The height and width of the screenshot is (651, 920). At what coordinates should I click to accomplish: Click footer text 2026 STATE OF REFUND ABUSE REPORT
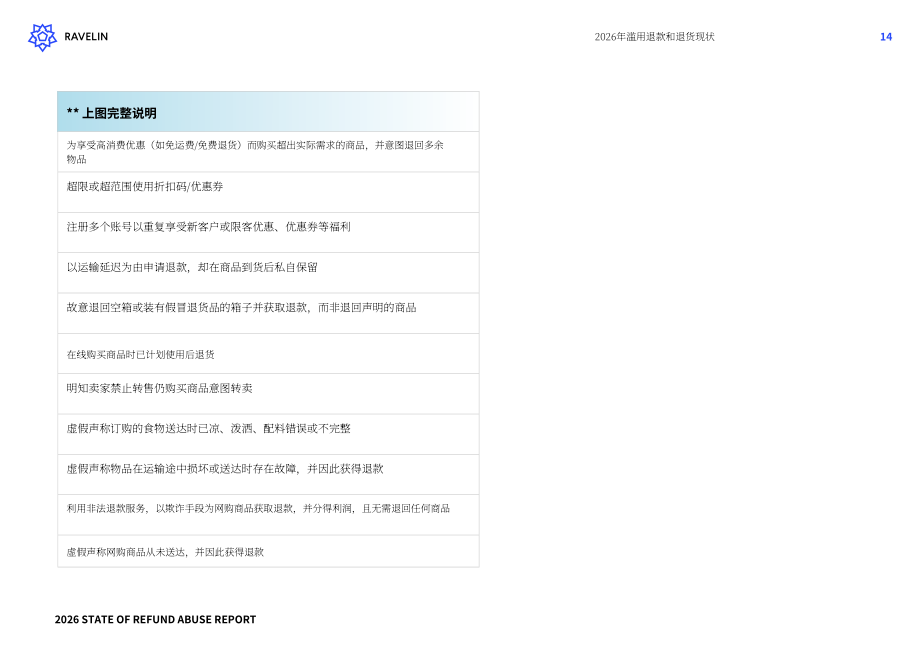[x=155, y=619]
